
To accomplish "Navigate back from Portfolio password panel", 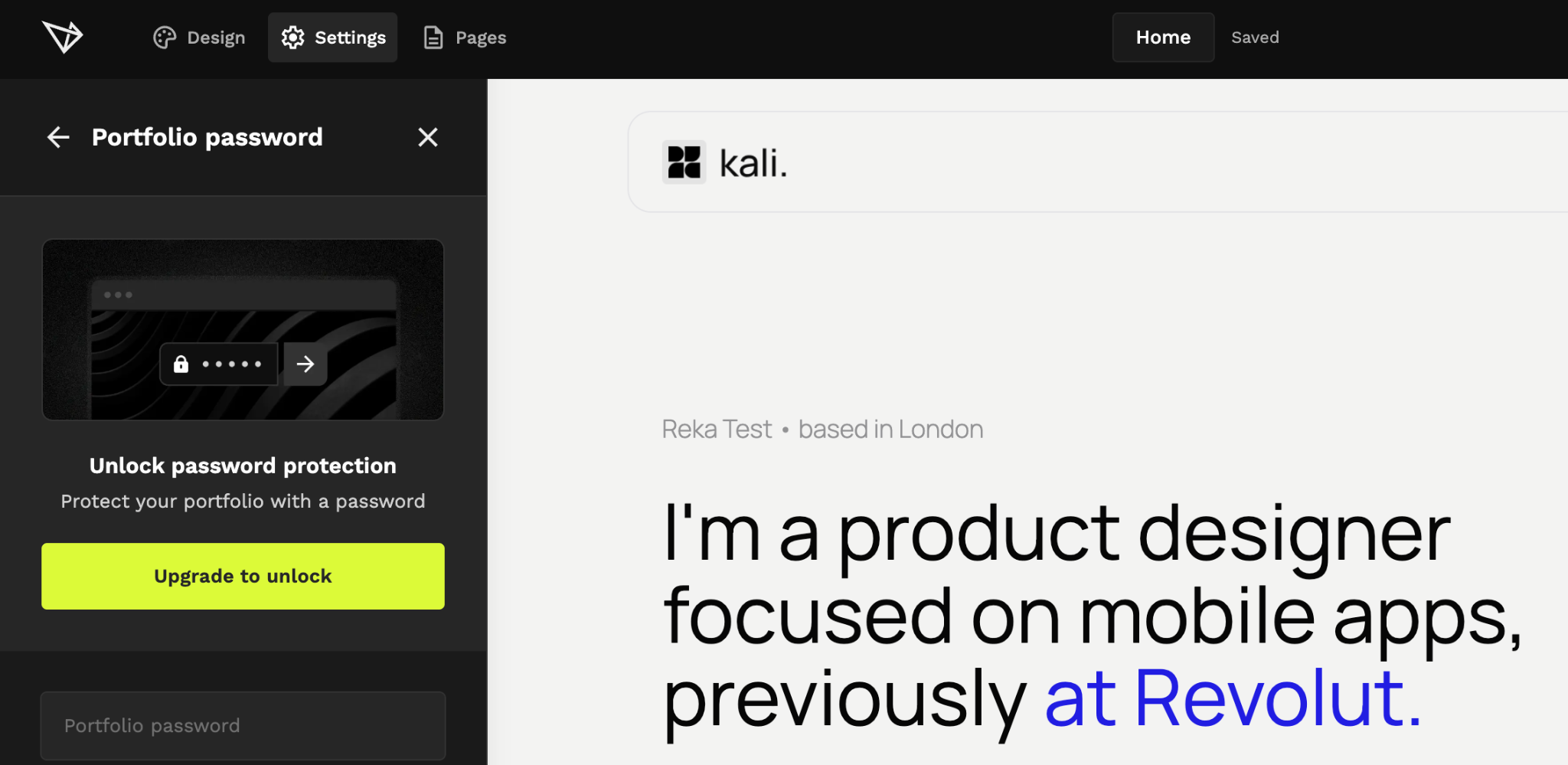I will [57, 137].
